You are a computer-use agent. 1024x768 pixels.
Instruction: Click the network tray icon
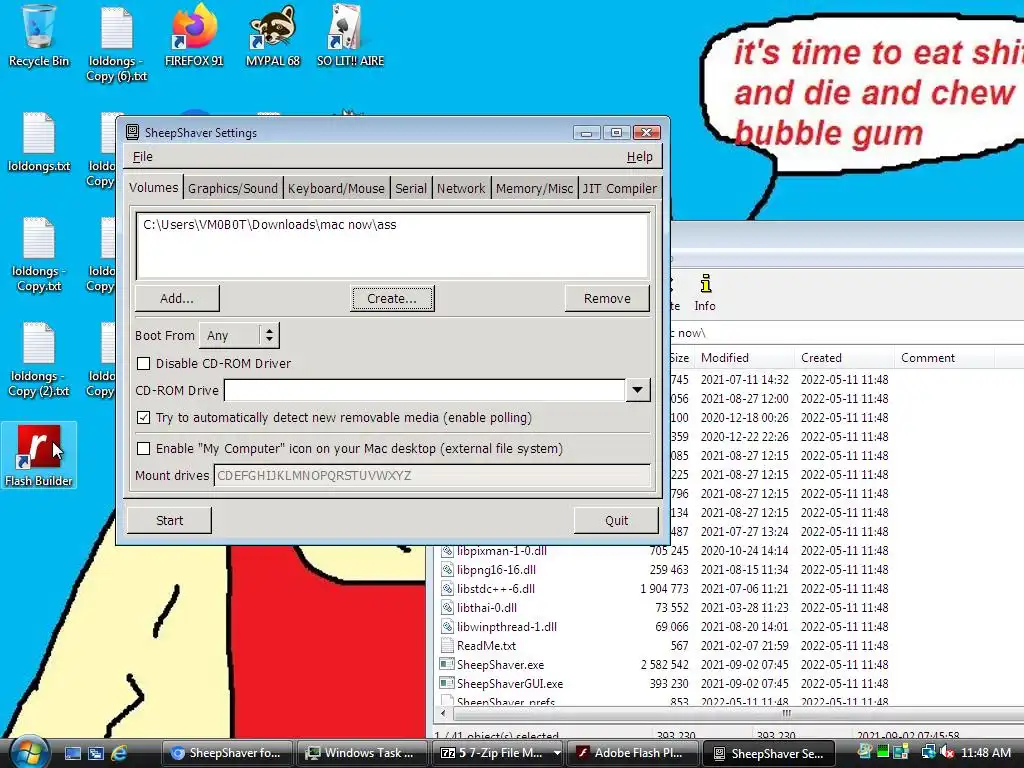pyautogui.click(x=928, y=752)
